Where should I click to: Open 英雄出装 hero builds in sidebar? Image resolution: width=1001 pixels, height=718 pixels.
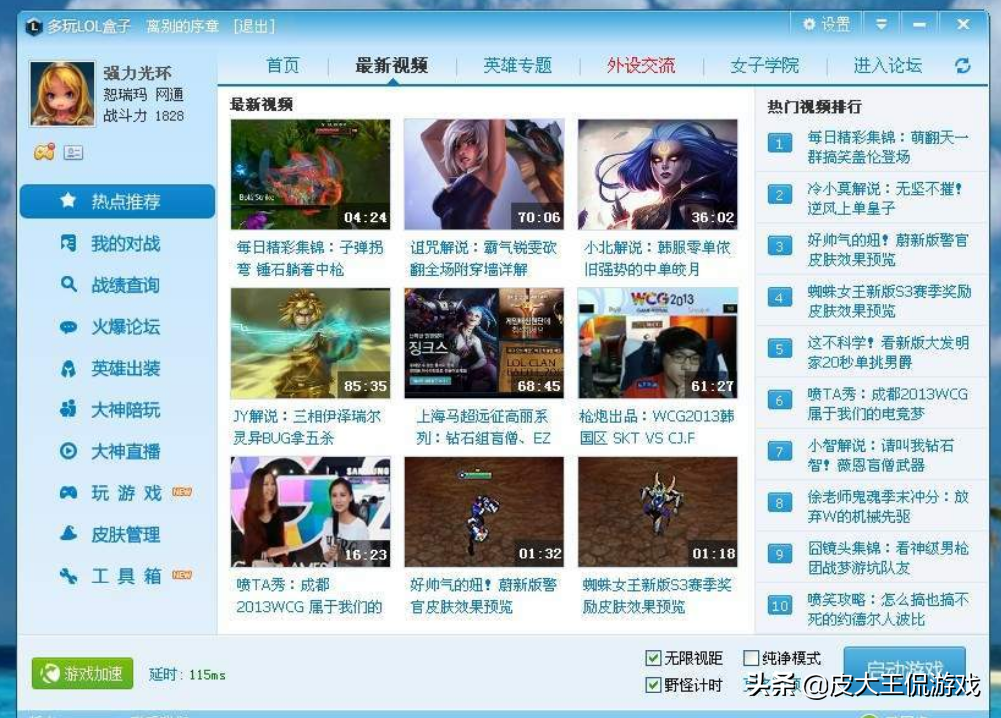tap(124, 368)
